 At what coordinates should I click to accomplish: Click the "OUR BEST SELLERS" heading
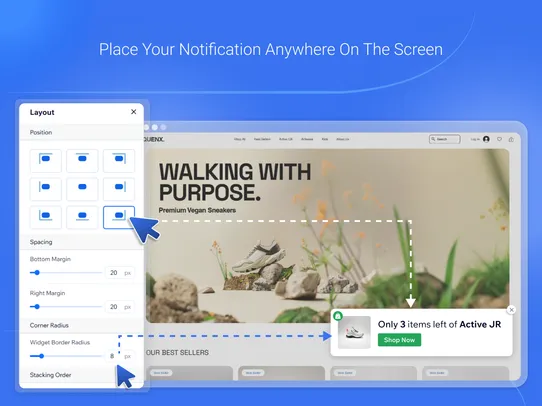coord(177,352)
